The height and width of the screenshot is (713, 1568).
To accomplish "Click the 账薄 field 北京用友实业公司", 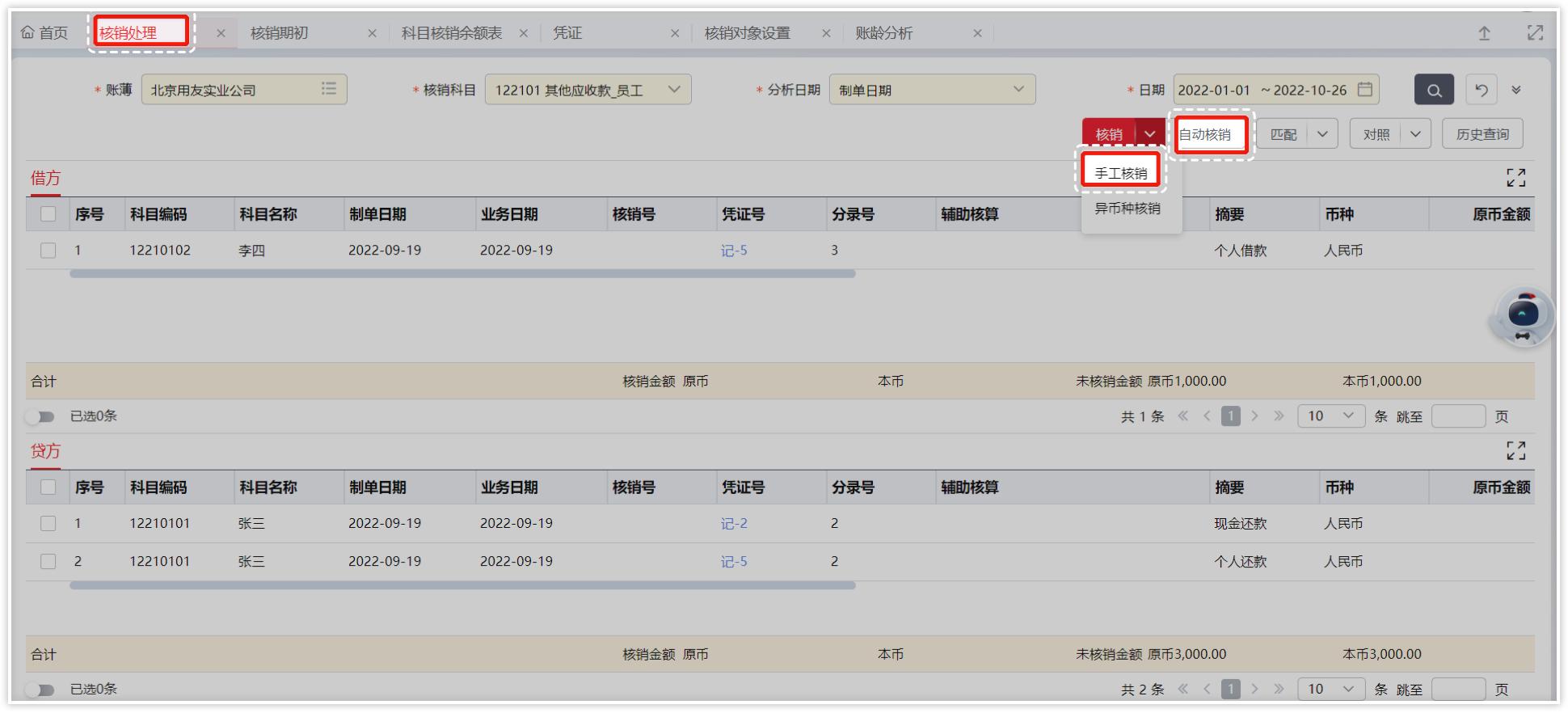I will point(244,90).
